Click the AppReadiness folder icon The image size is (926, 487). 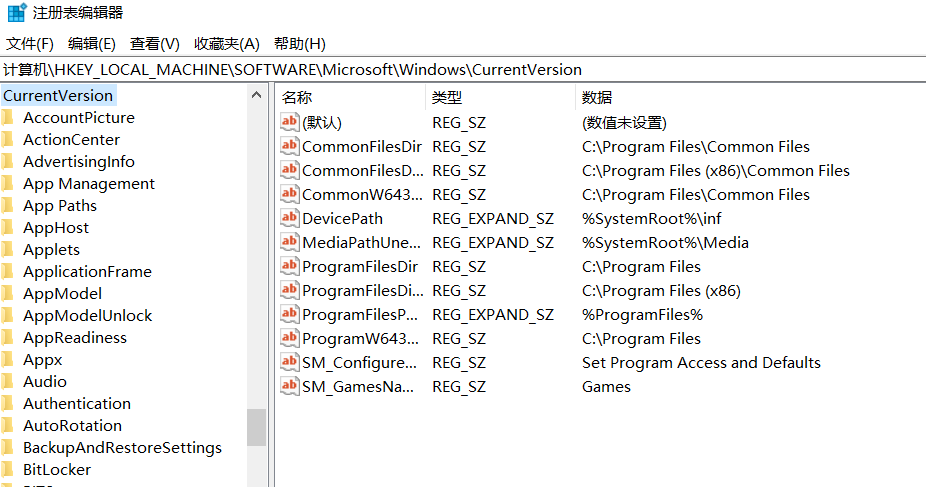(7, 337)
